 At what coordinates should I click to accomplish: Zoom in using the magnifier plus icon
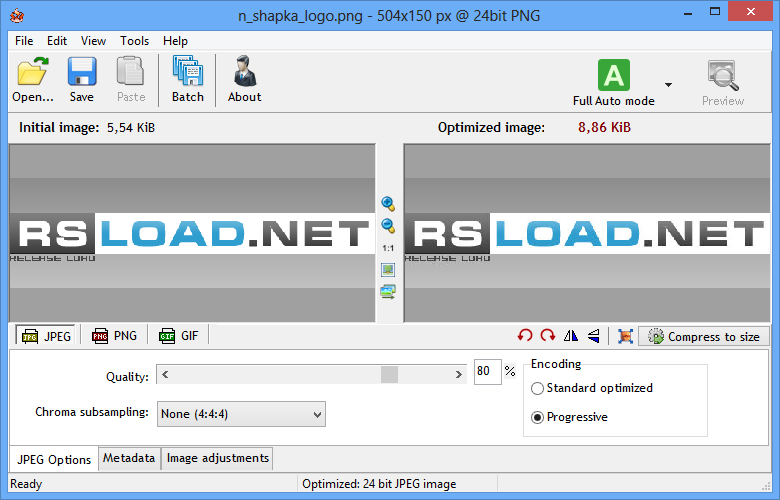point(388,204)
